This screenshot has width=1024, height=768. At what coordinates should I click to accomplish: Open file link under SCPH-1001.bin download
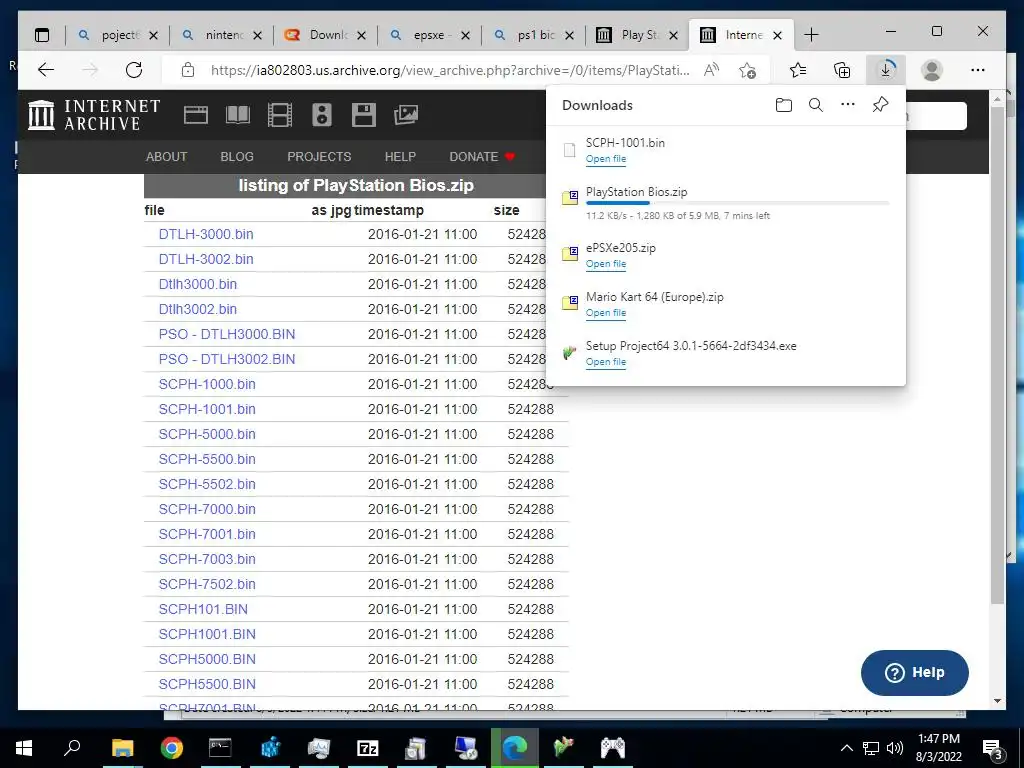click(x=606, y=159)
